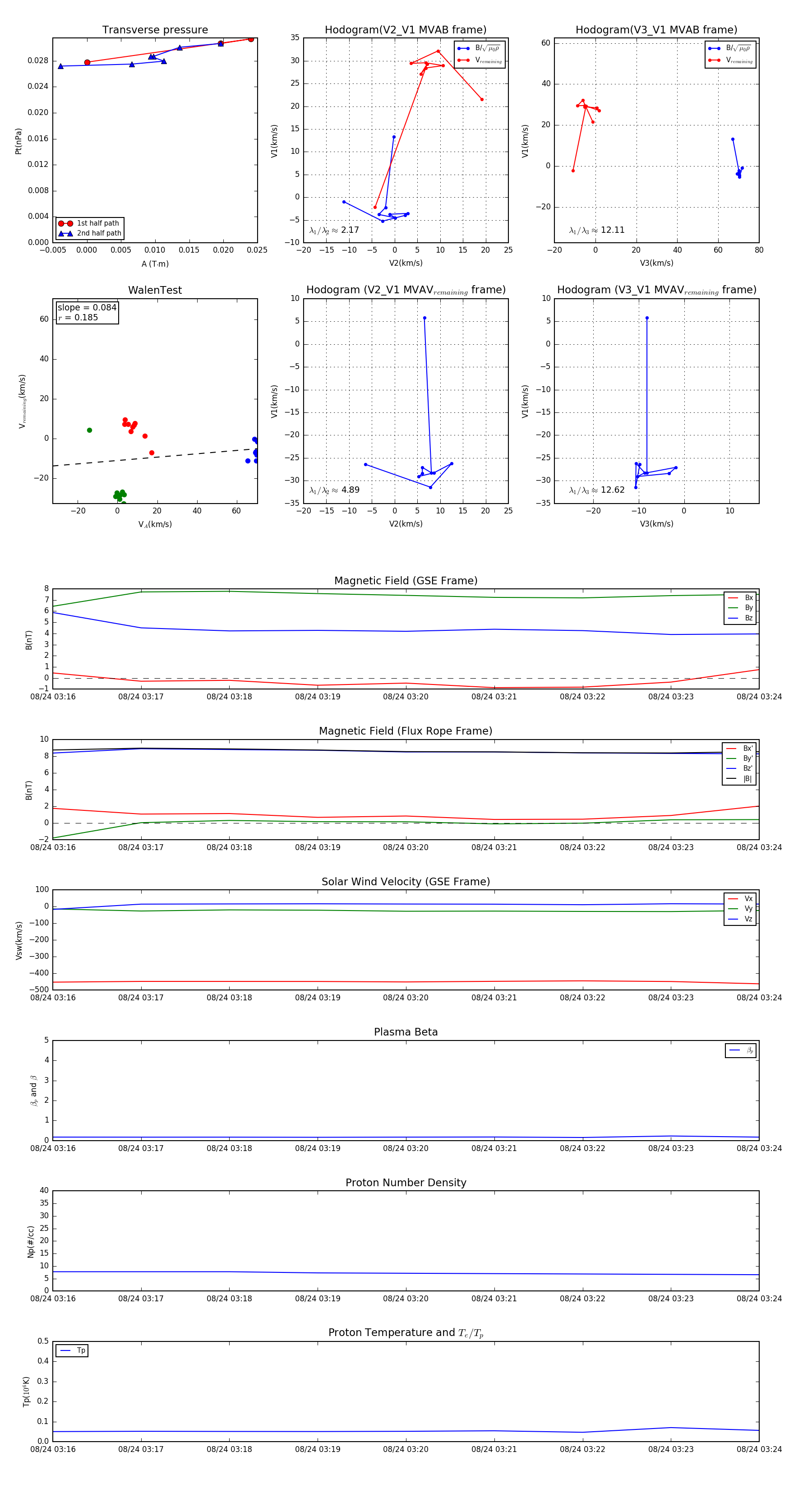The width and height of the screenshot is (812, 1489).
Task: Click the eigenvalue ratio text "≈ 4.89"
Action: click(x=345, y=490)
